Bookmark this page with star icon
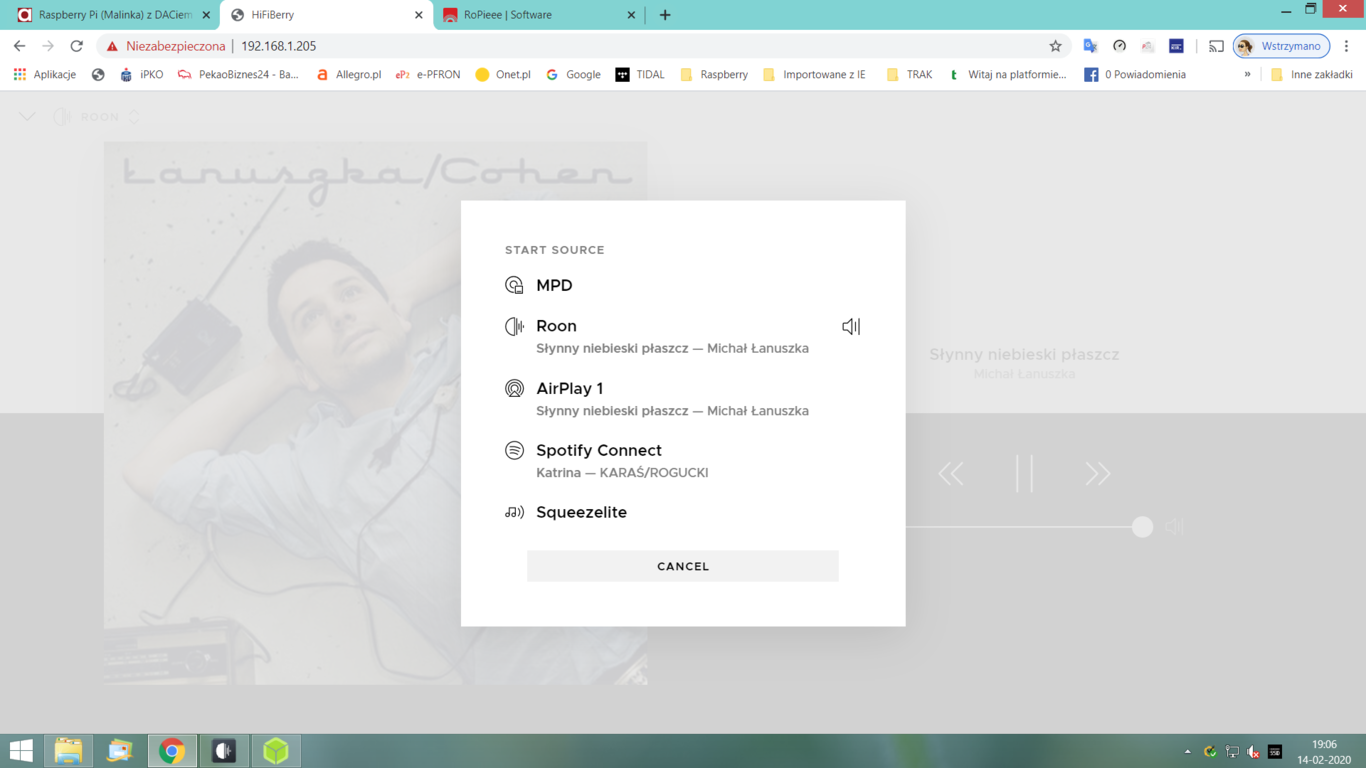Viewport: 1366px width, 768px height. (1055, 46)
